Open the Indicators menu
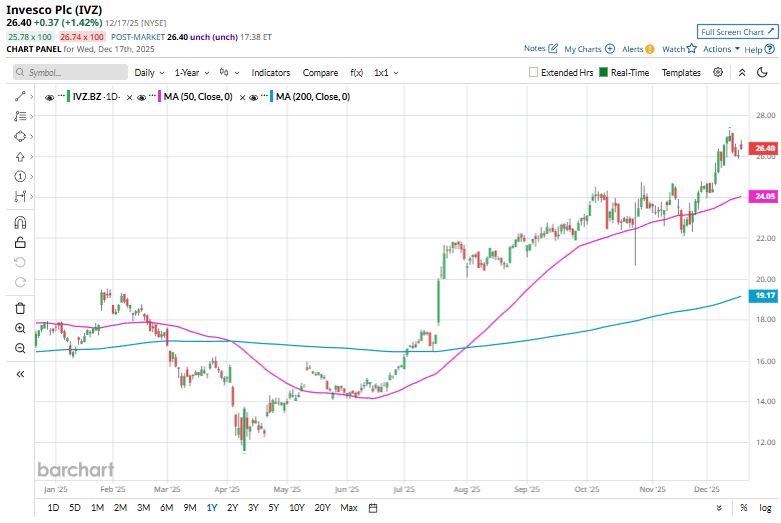 click(271, 73)
